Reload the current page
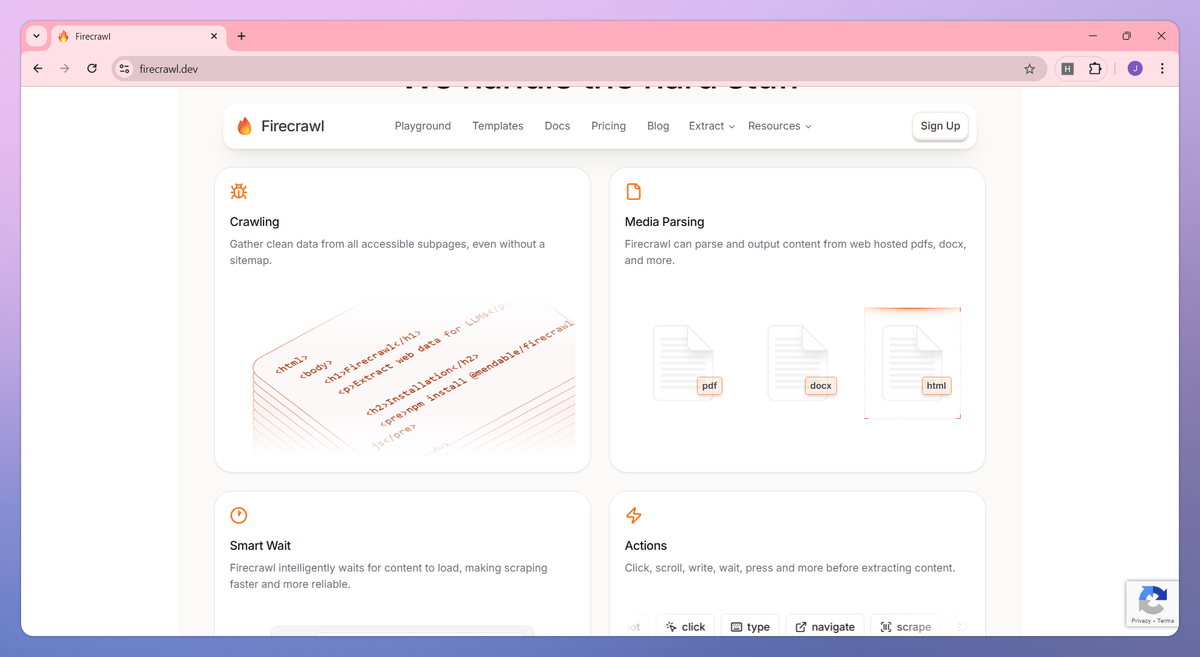1200x657 pixels. coord(92,69)
